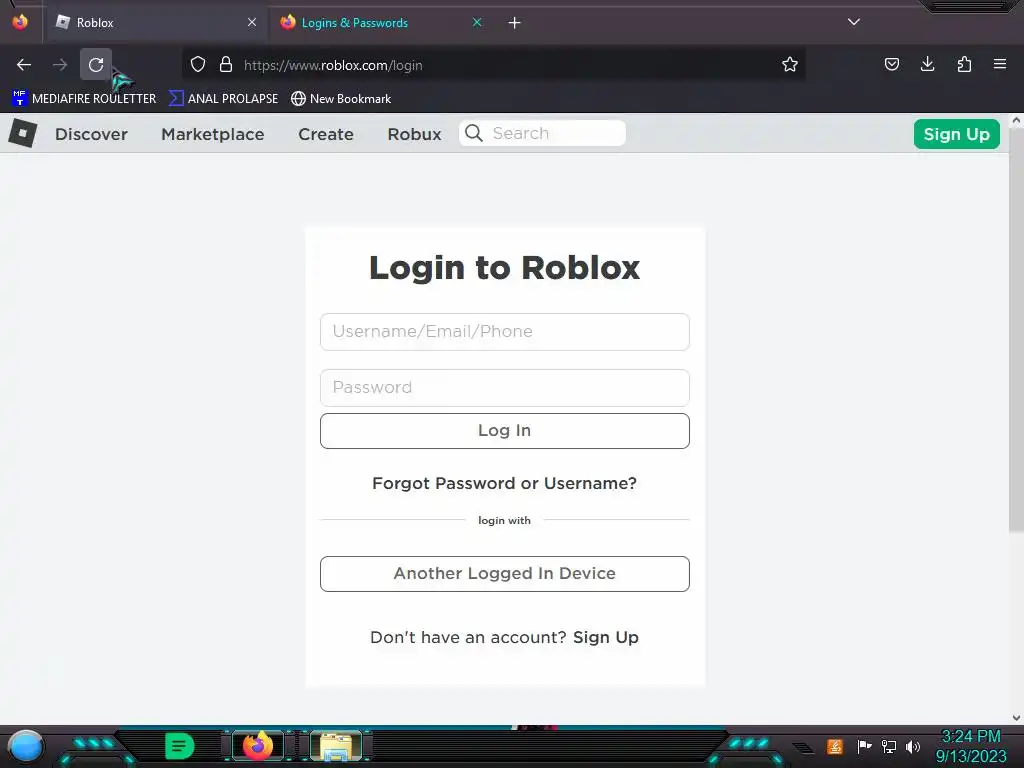Click the Log In button

pos(505,431)
